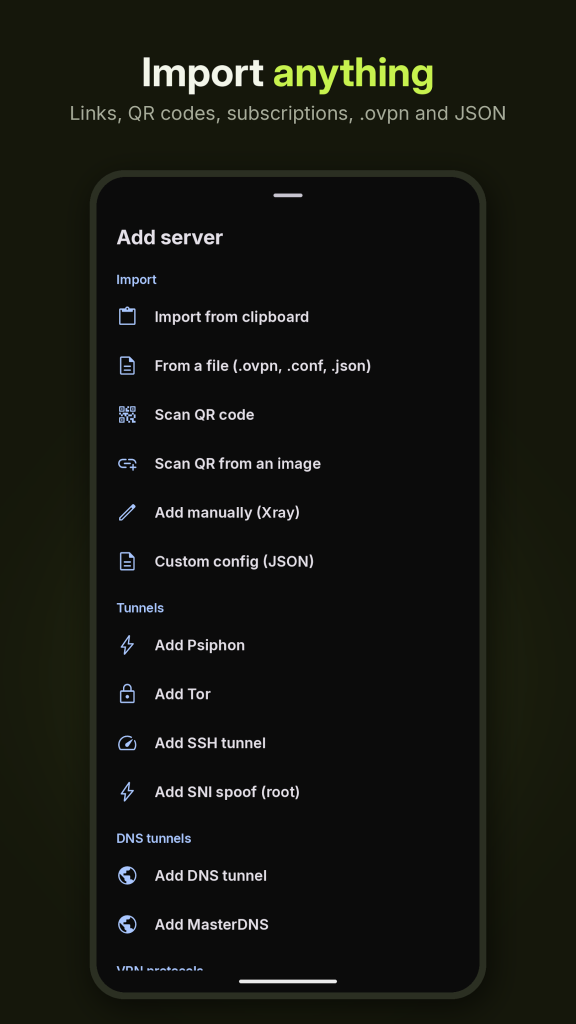Choose Add manually (Xray)

point(288,513)
